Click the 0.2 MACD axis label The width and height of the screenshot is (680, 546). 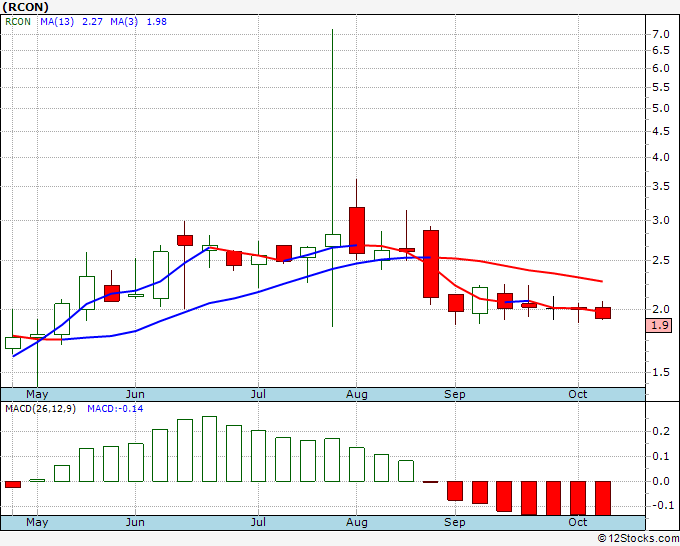click(x=660, y=432)
